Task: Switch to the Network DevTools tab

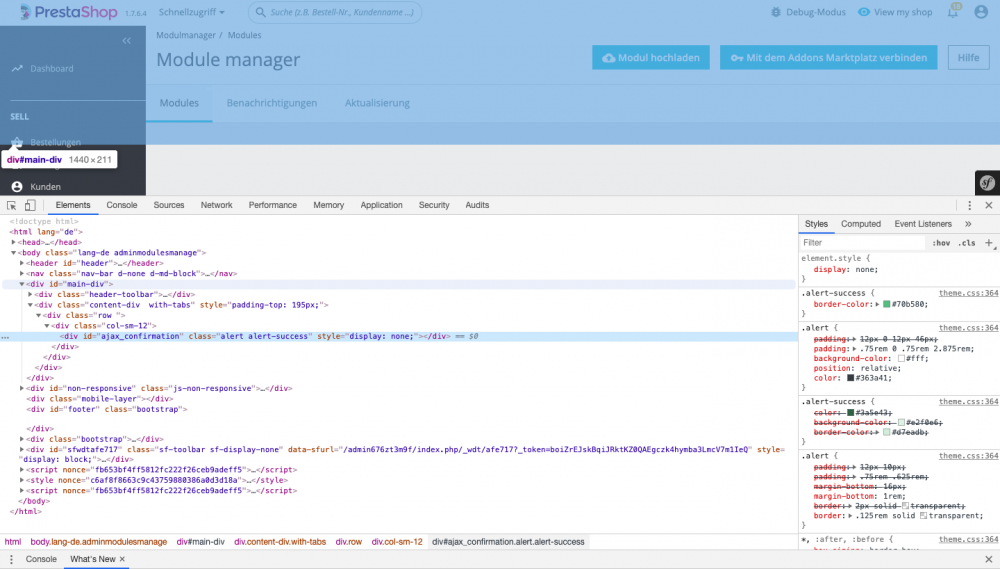Action: point(216,205)
